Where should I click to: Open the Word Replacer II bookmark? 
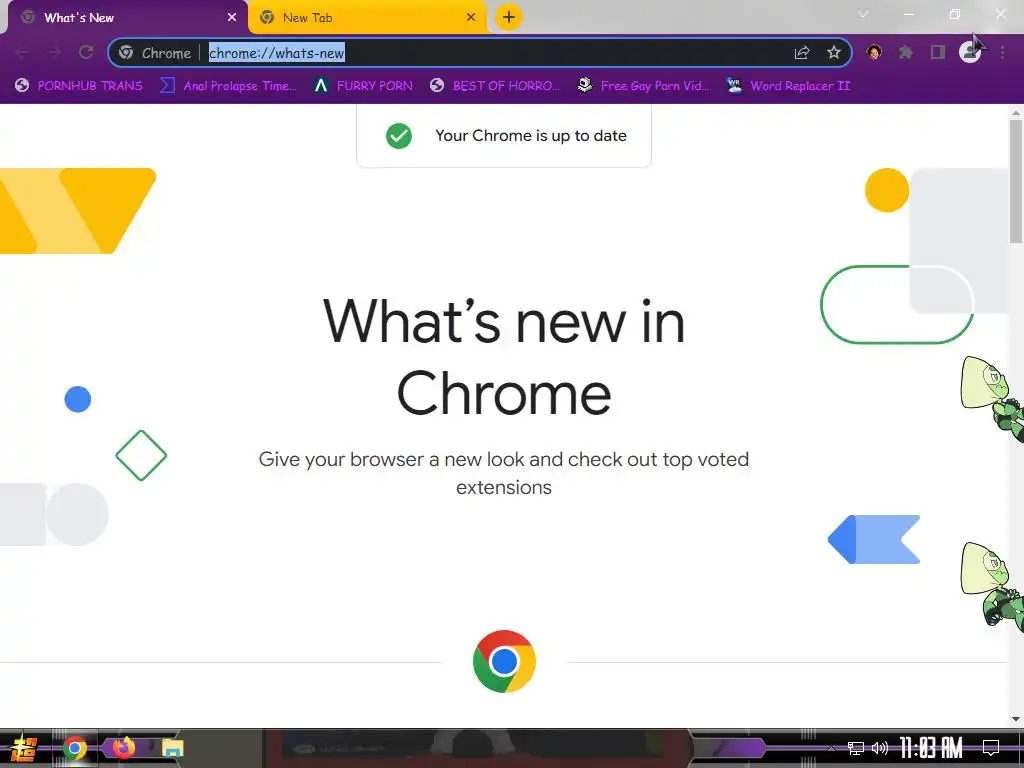[x=789, y=86]
